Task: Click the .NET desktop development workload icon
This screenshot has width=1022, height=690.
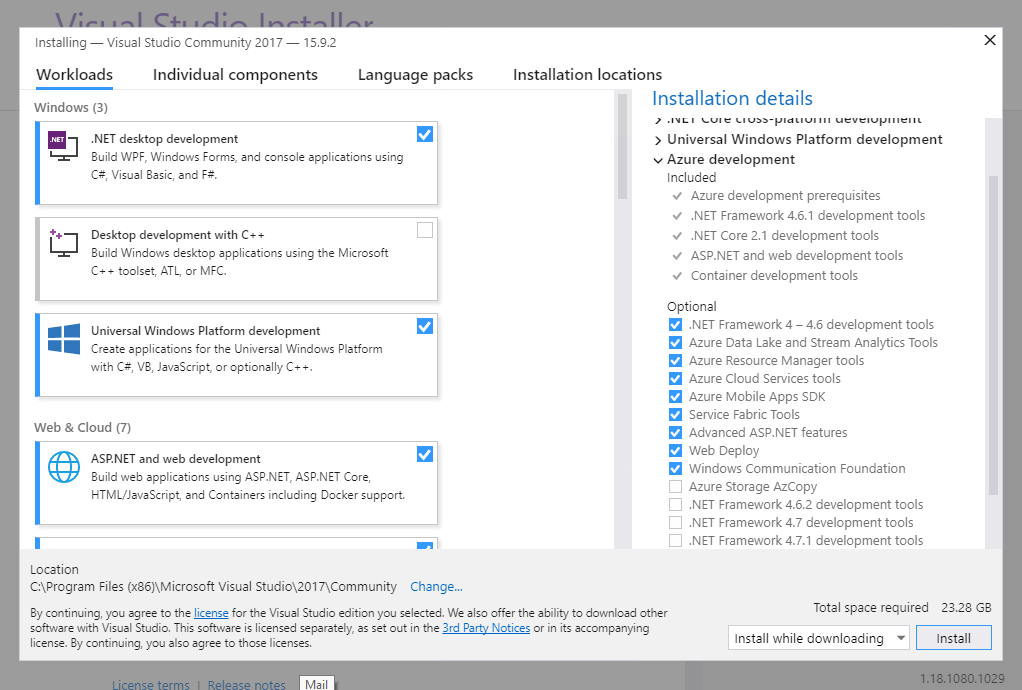Action: [63, 147]
